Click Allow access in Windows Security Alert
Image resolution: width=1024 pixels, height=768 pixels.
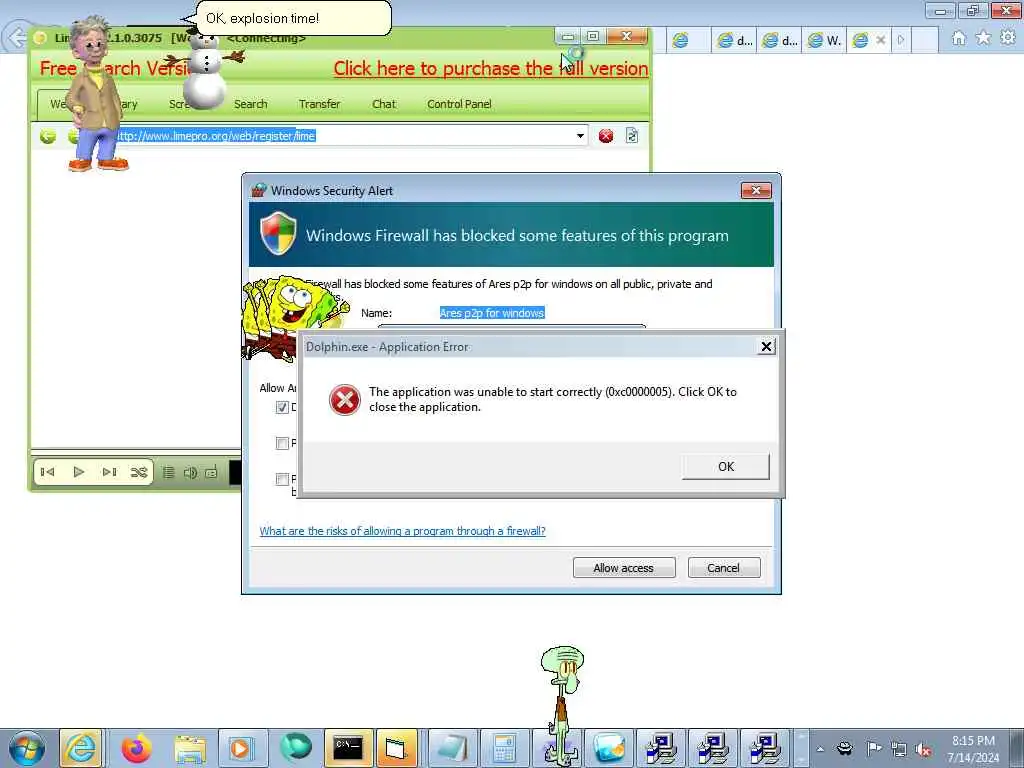(623, 568)
